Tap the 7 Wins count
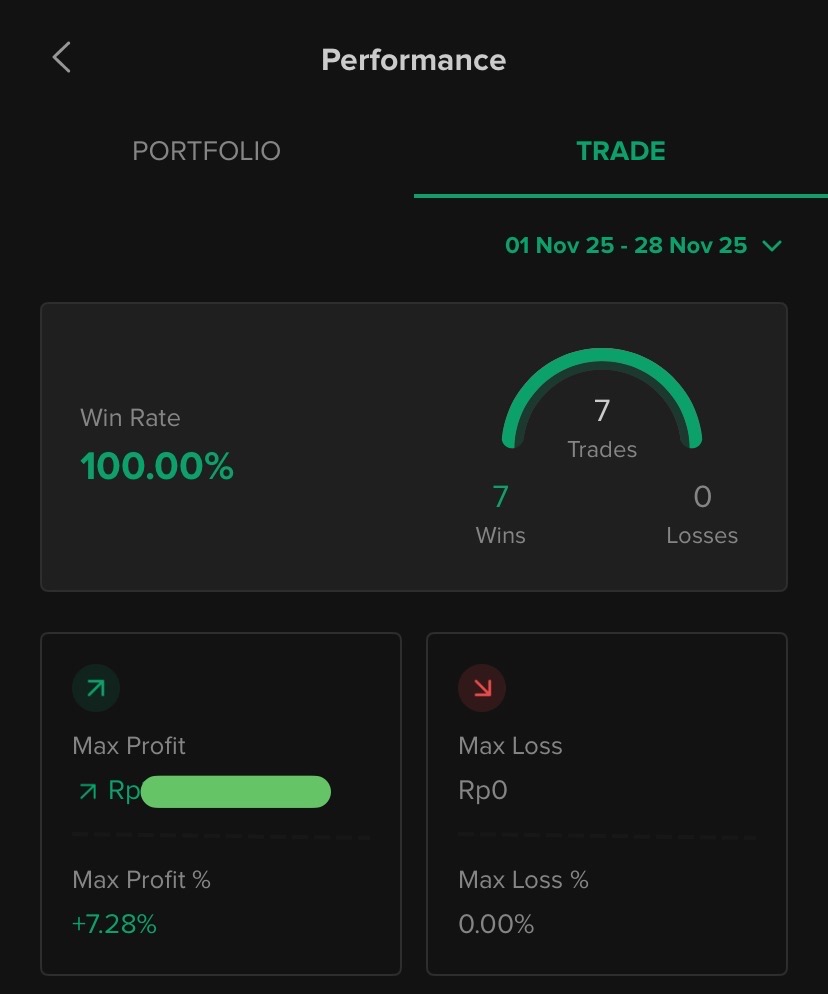This screenshot has width=828, height=994. pos(500,497)
